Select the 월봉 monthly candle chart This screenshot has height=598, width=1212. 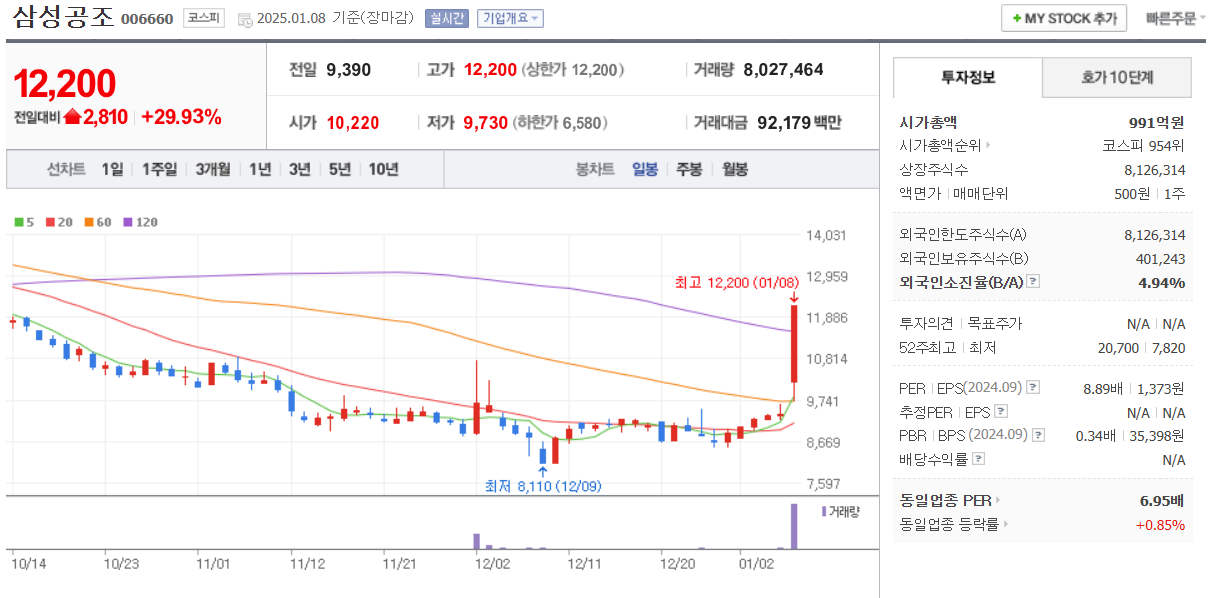tap(734, 169)
